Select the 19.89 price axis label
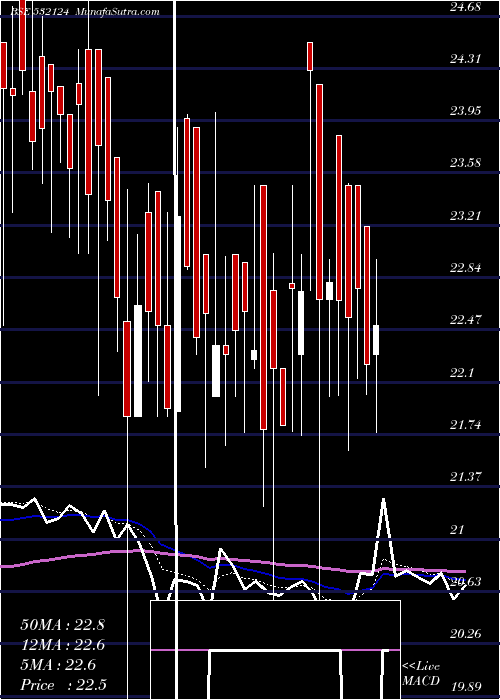 (x=465, y=686)
